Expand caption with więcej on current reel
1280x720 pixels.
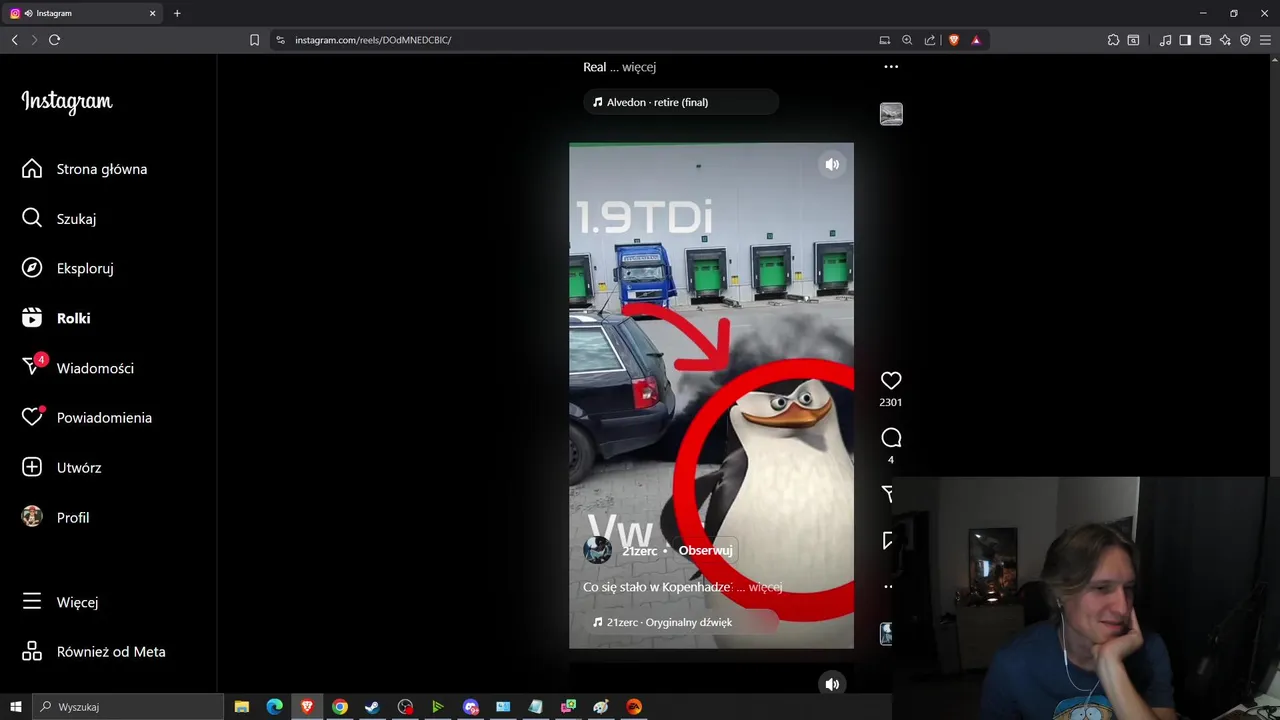(766, 587)
